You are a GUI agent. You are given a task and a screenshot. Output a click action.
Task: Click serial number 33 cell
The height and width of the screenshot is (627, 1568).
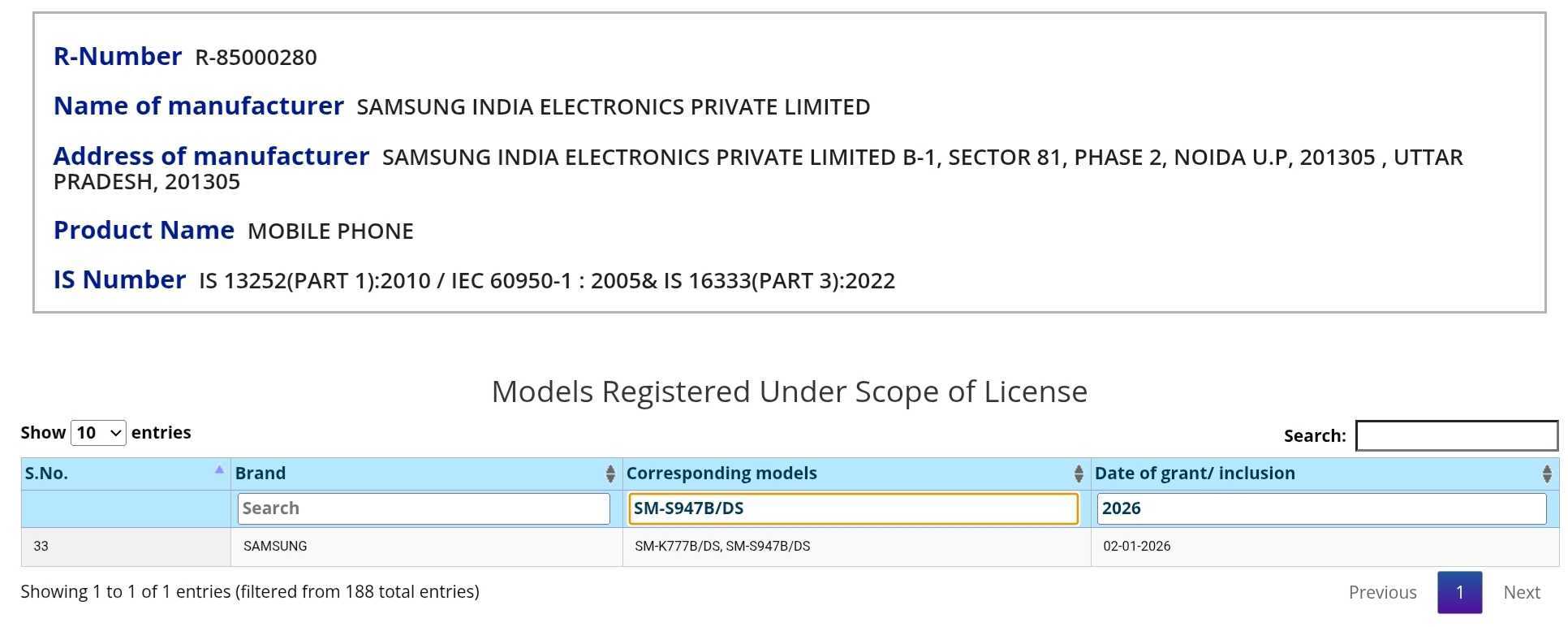[x=41, y=547]
